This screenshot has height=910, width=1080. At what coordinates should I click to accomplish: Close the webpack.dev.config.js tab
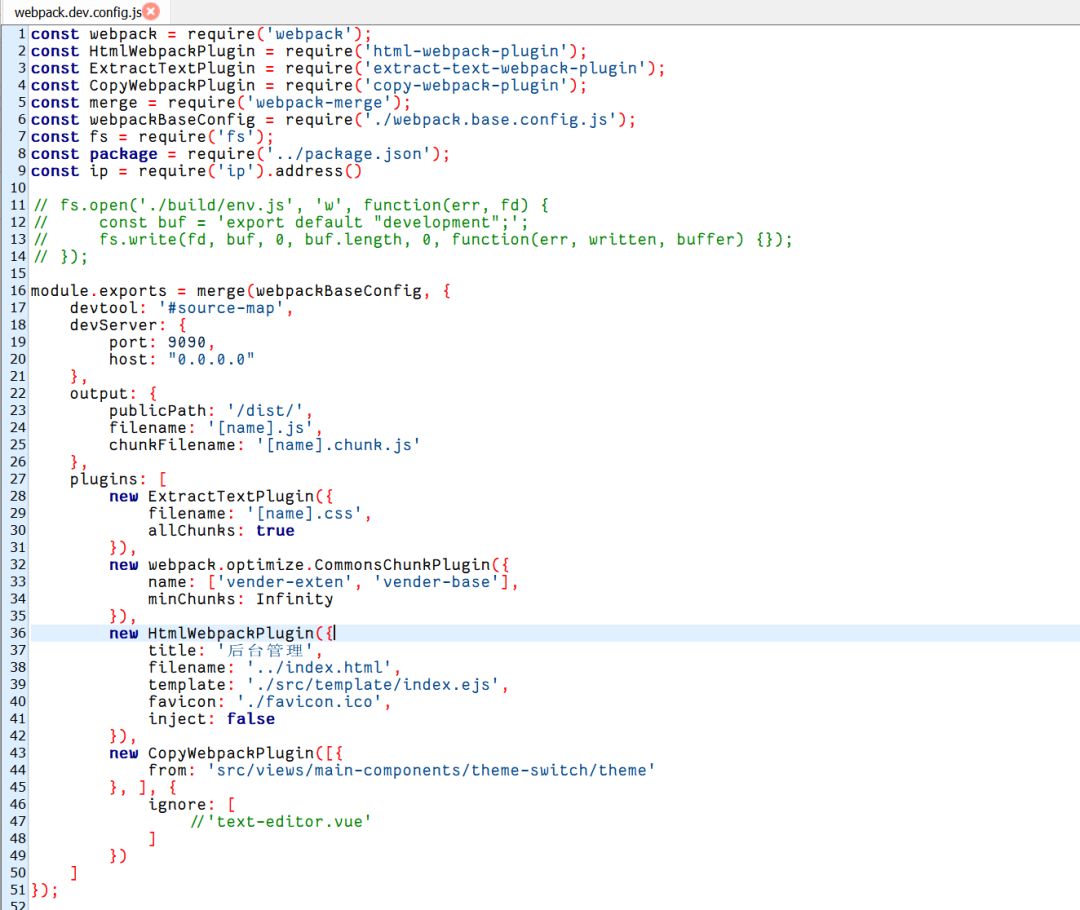point(151,12)
